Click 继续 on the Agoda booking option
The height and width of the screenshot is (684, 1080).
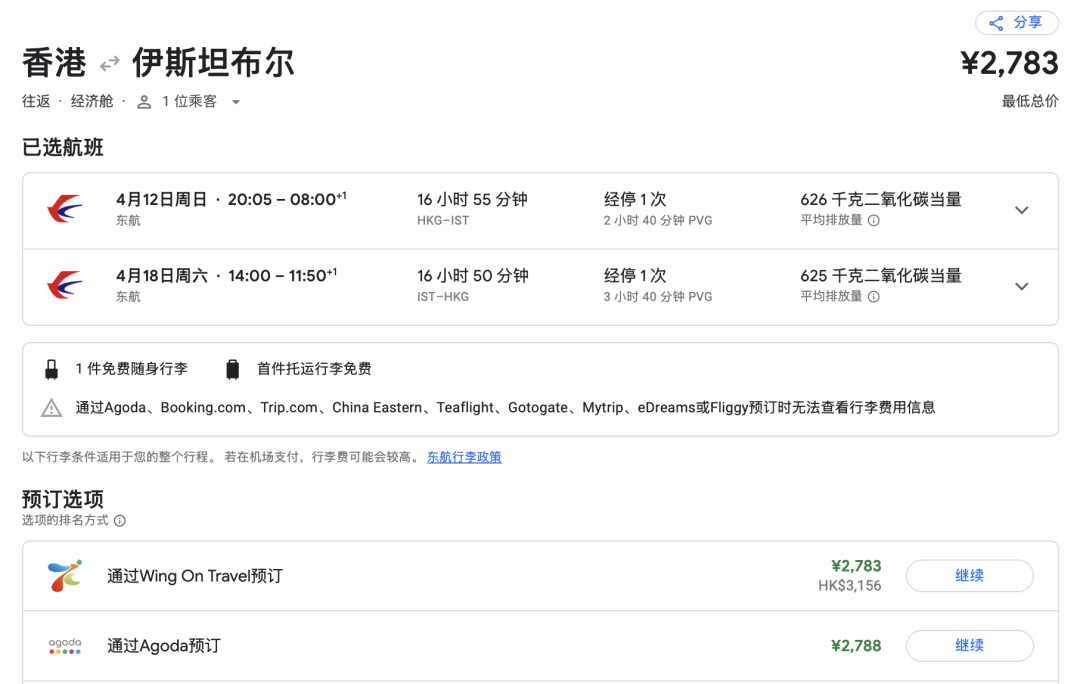click(x=969, y=645)
